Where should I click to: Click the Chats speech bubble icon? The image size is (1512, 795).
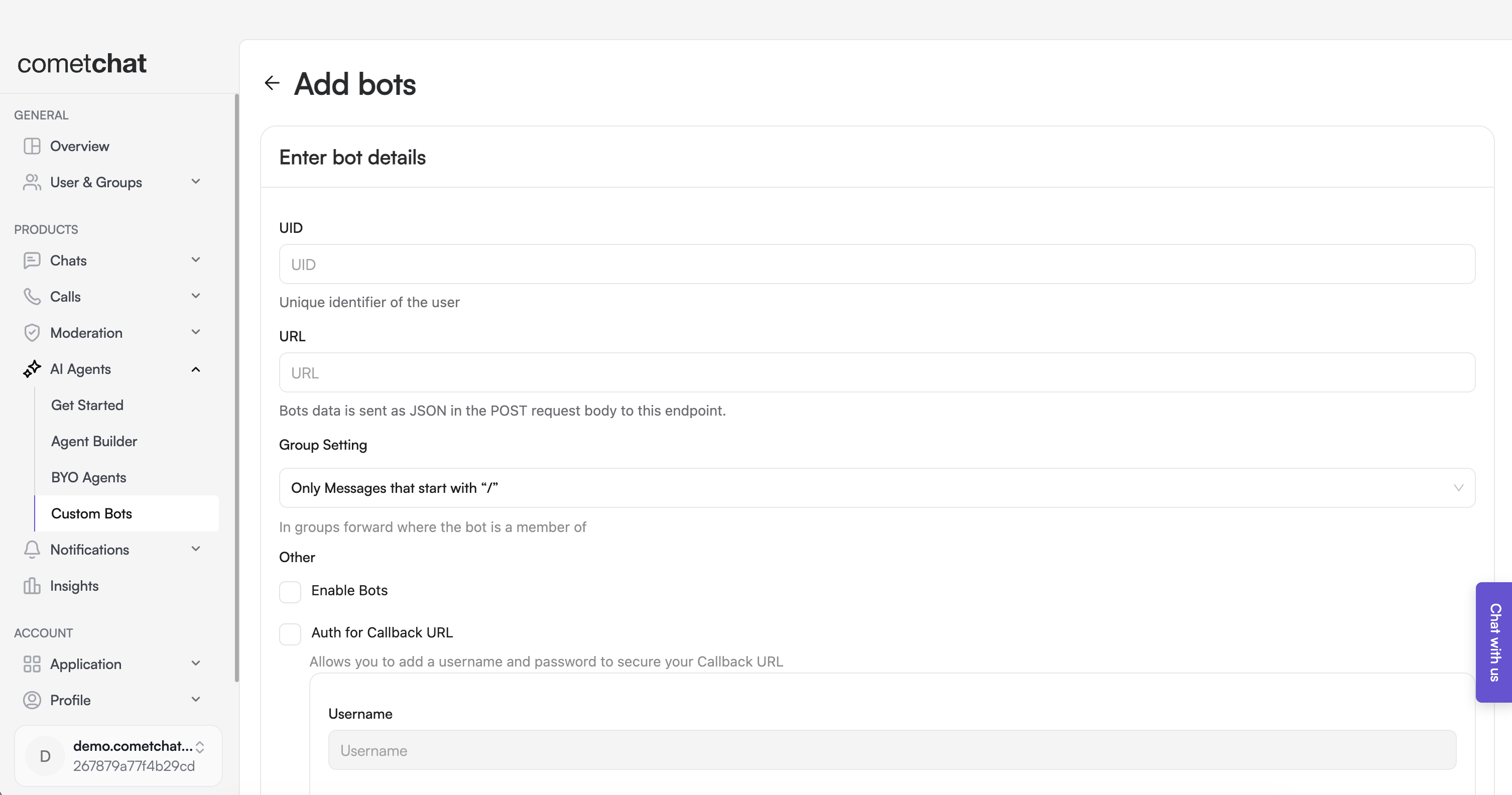(32, 260)
